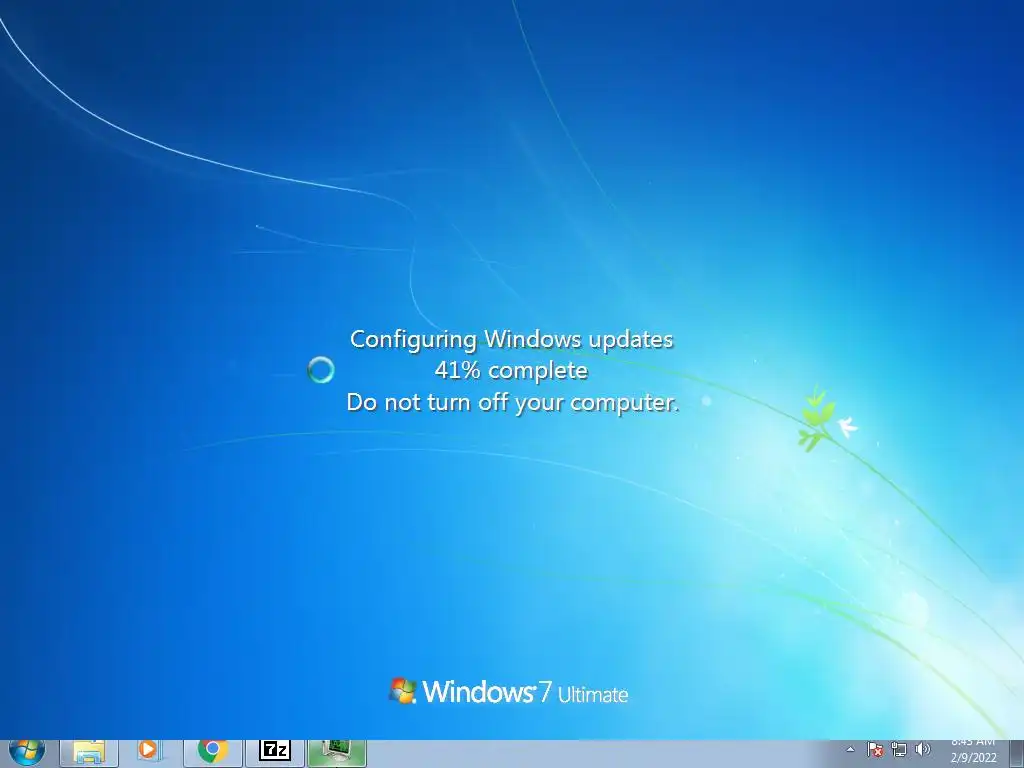Click the 'Configuring Windows updates' text

[x=511, y=340]
